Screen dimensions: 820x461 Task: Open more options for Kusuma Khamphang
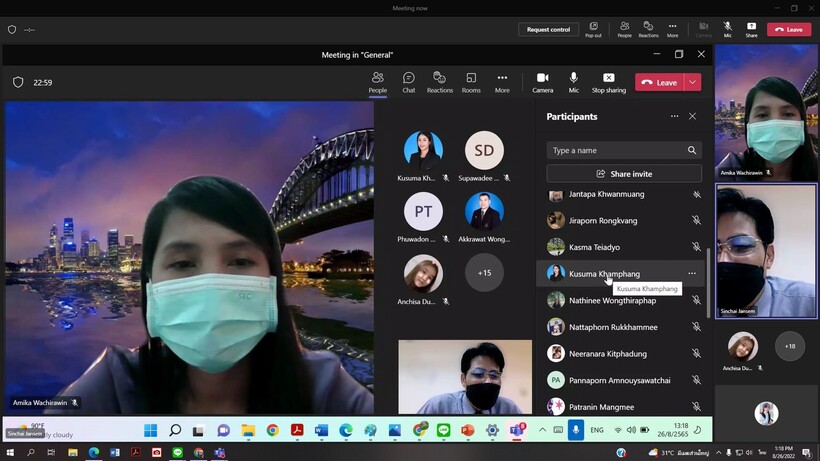(691, 273)
